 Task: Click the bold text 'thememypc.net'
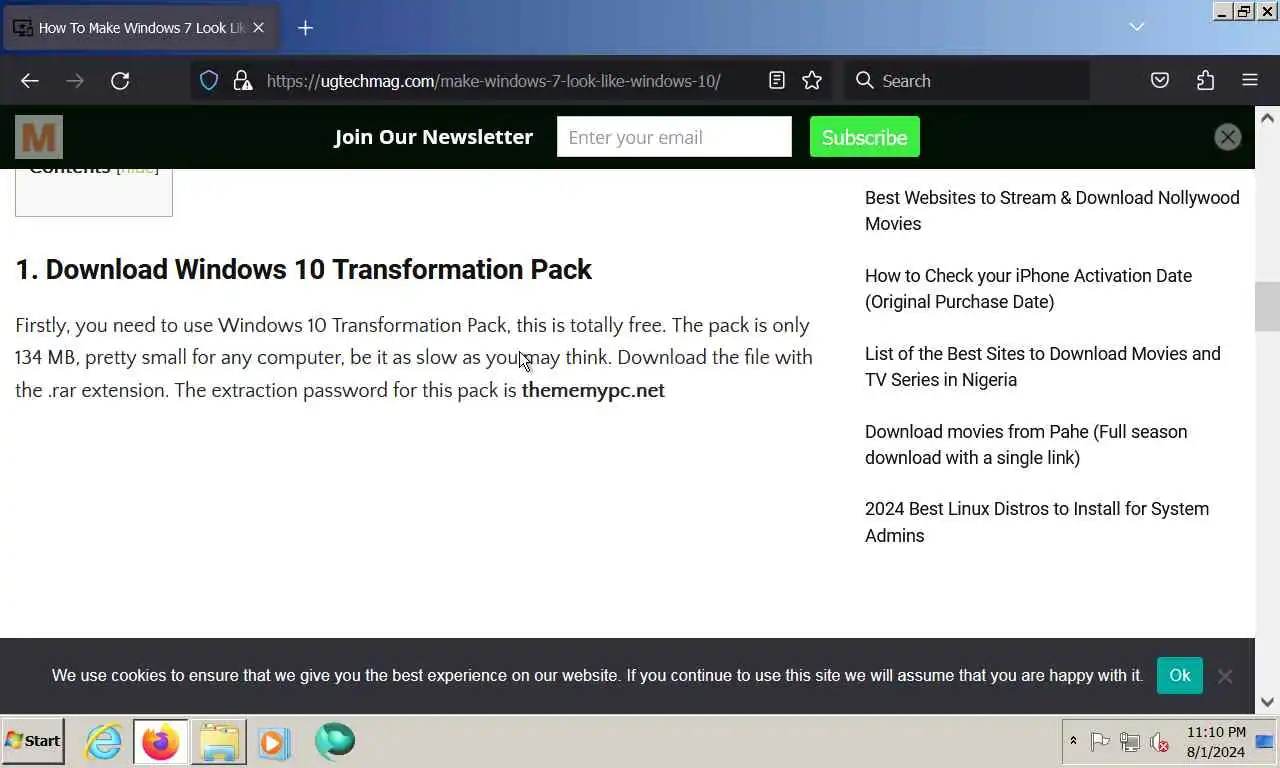coord(593,391)
